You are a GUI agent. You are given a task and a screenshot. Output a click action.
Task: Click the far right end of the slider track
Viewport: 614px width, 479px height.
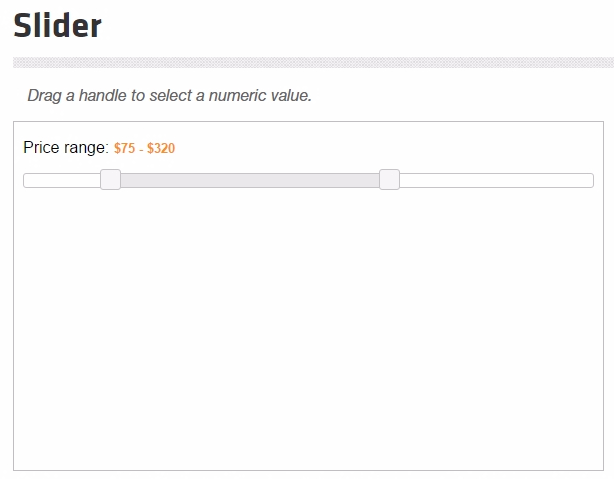tap(591, 181)
